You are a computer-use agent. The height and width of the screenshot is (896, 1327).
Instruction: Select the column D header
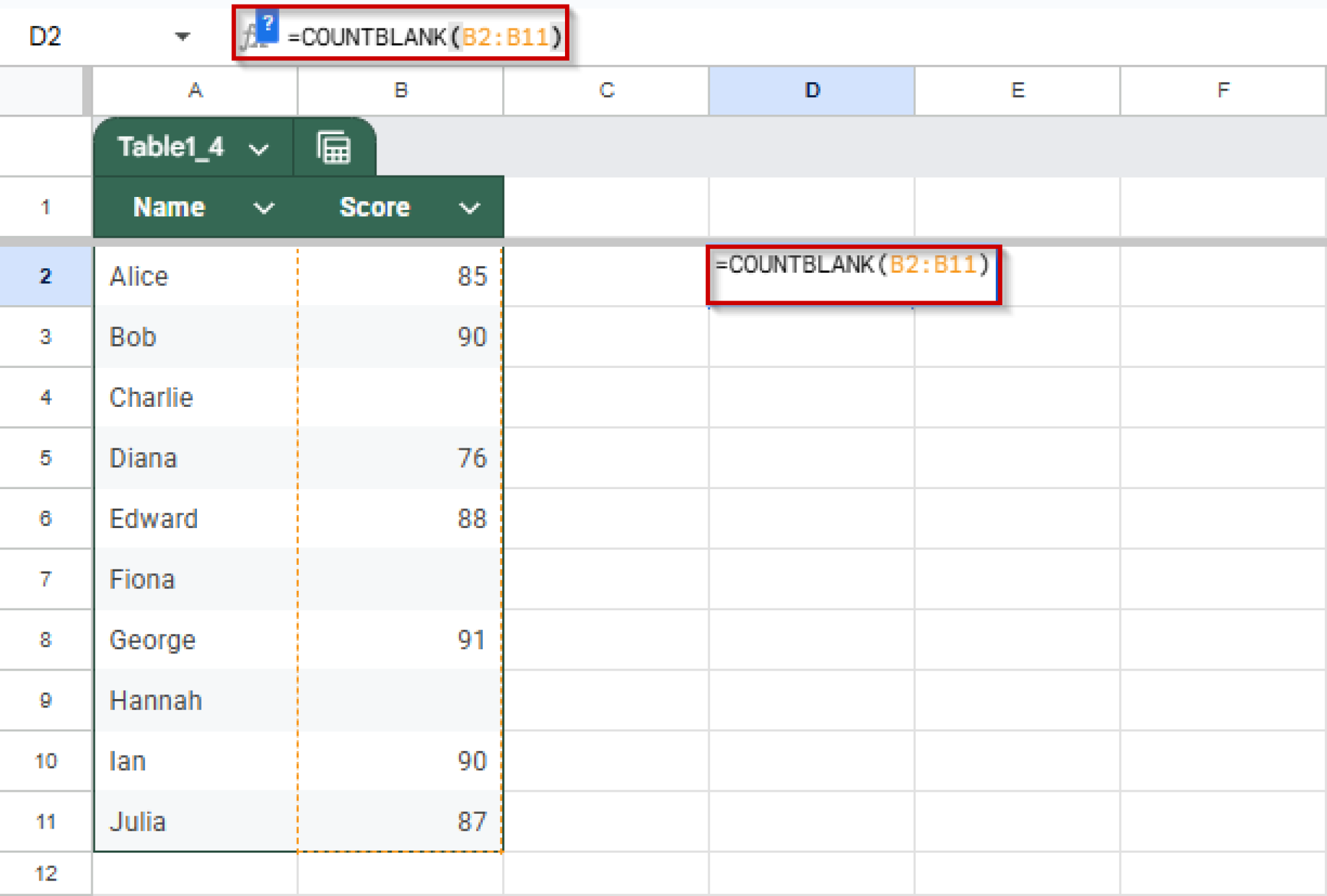click(811, 91)
